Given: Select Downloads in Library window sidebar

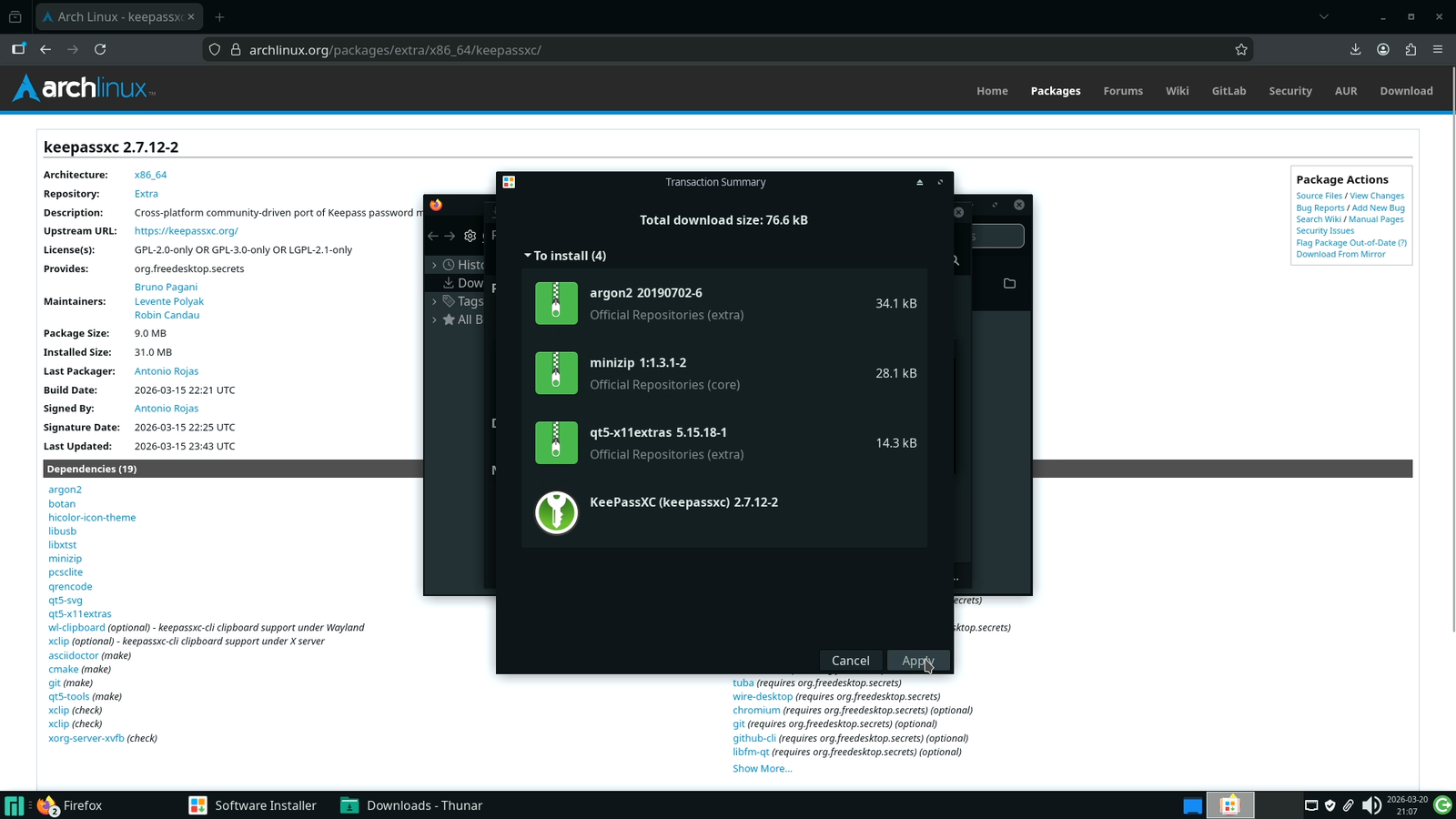Looking at the screenshot, I should 463,283.
